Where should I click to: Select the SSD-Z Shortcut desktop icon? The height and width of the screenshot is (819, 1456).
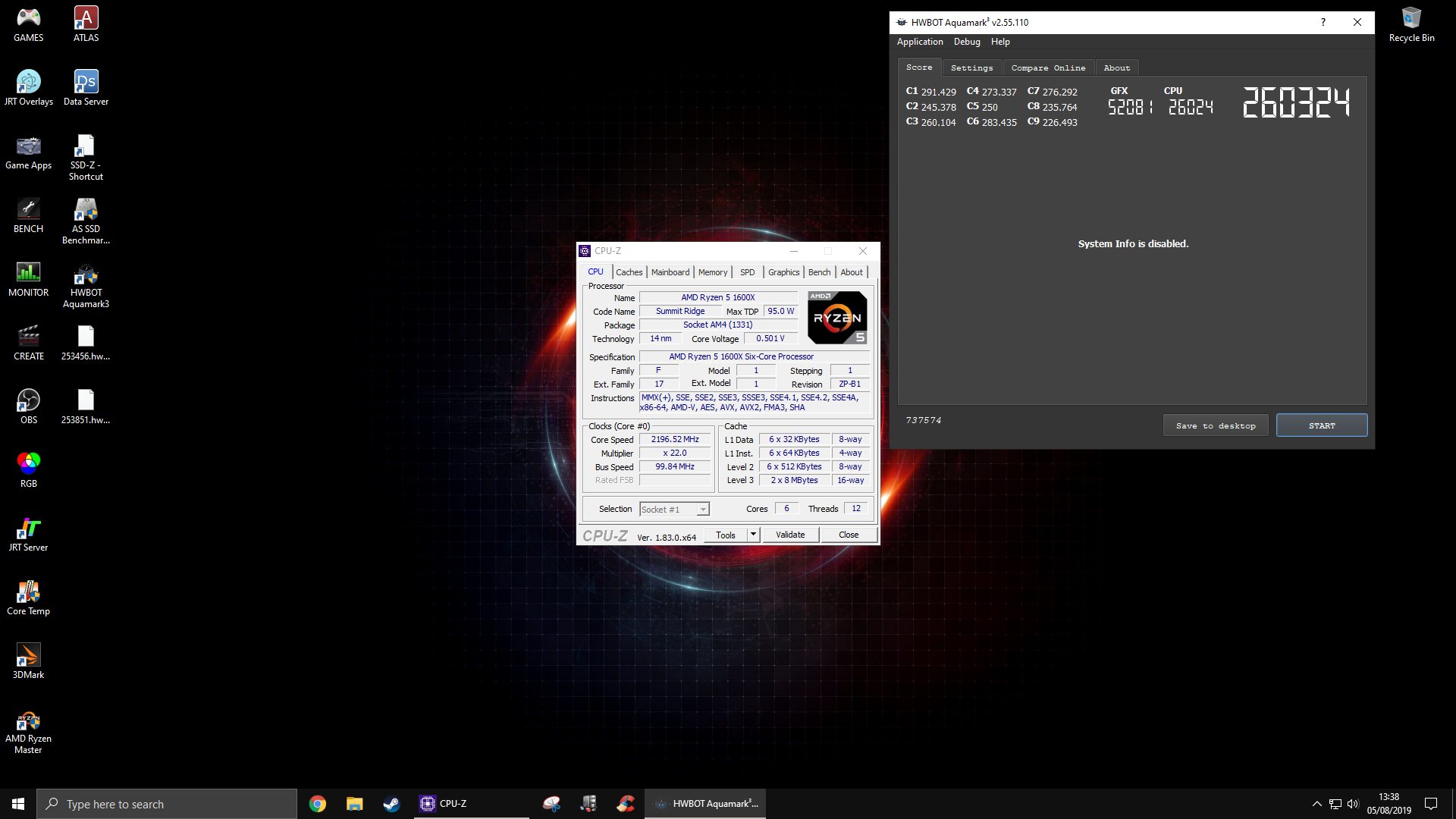coord(86,158)
